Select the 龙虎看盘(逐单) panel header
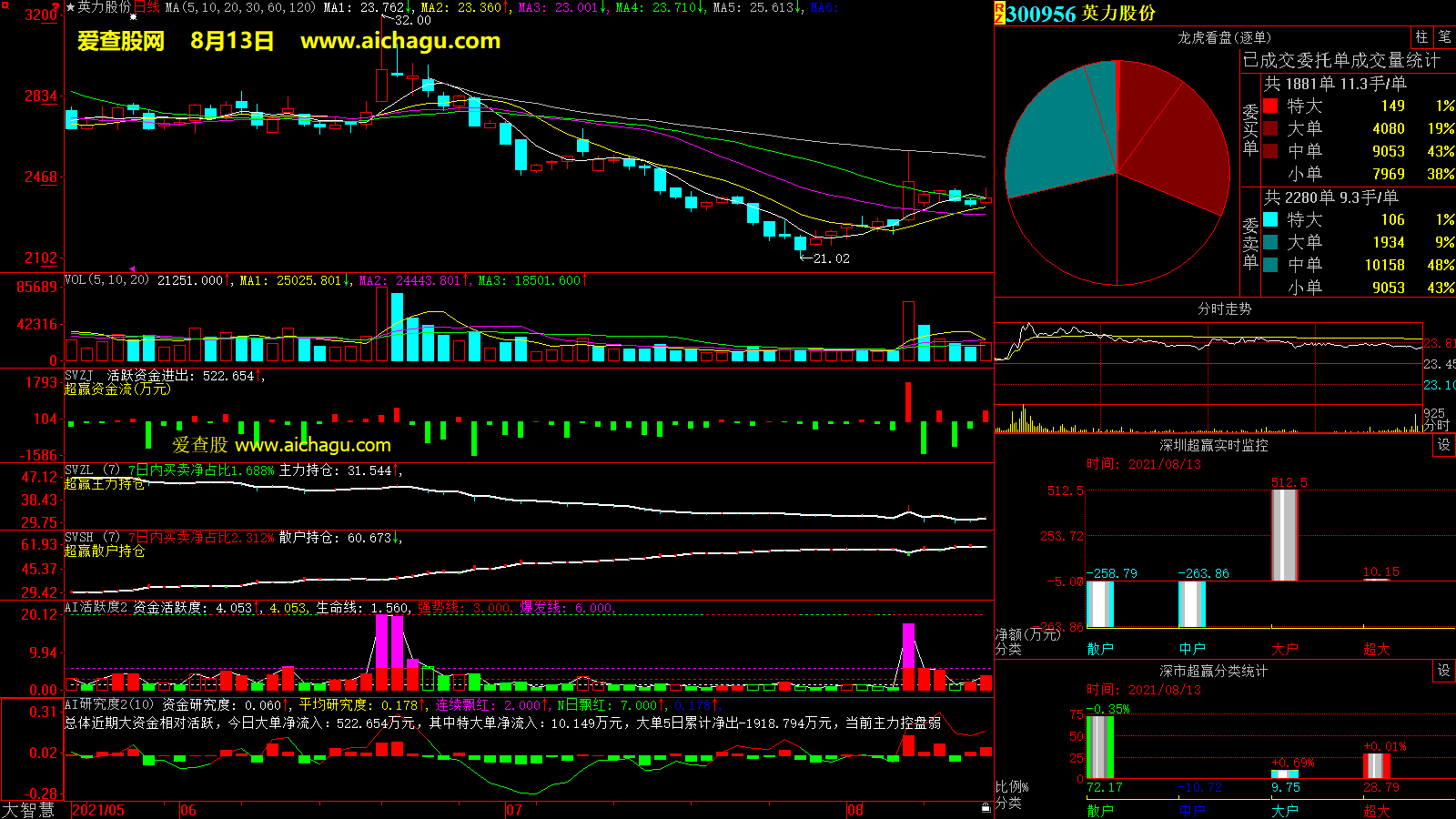1456x819 pixels. [x=1224, y=37]
